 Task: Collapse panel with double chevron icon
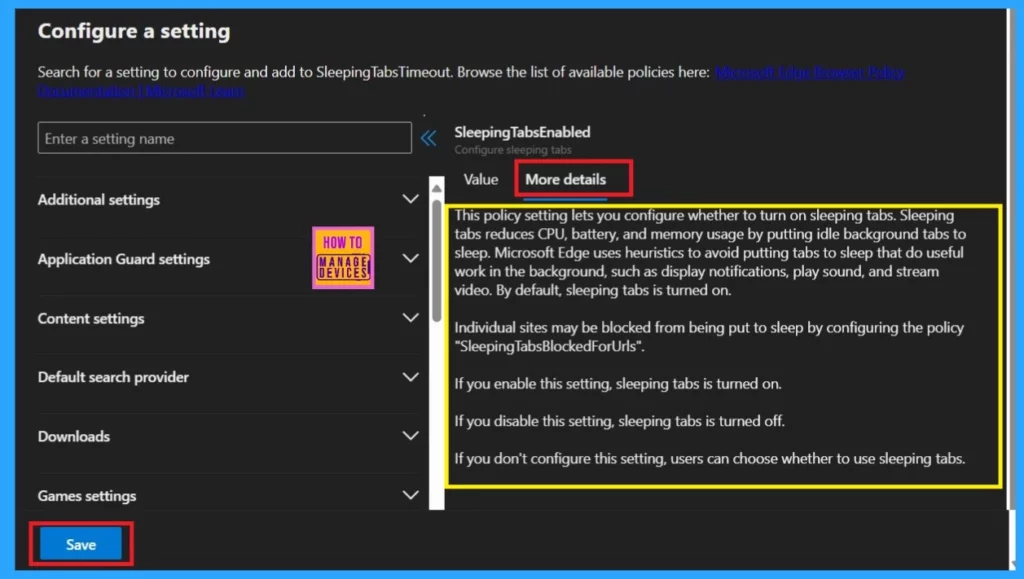click(x=428, y=138)
